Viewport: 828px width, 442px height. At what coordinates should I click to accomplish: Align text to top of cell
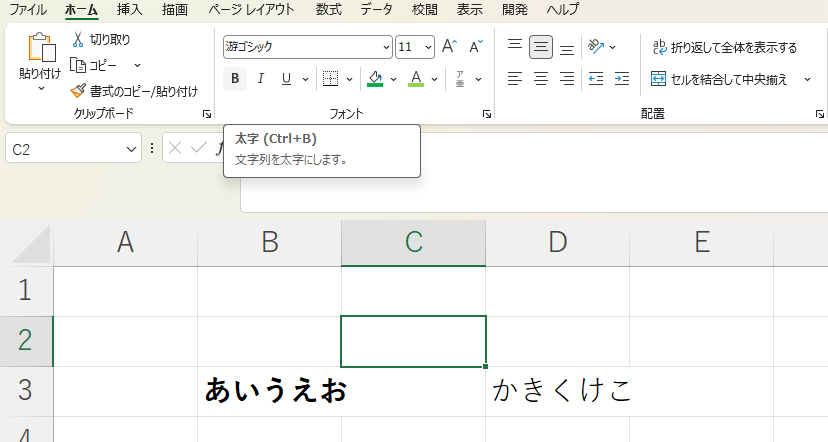pyautogui.click(x=515, y=46)
